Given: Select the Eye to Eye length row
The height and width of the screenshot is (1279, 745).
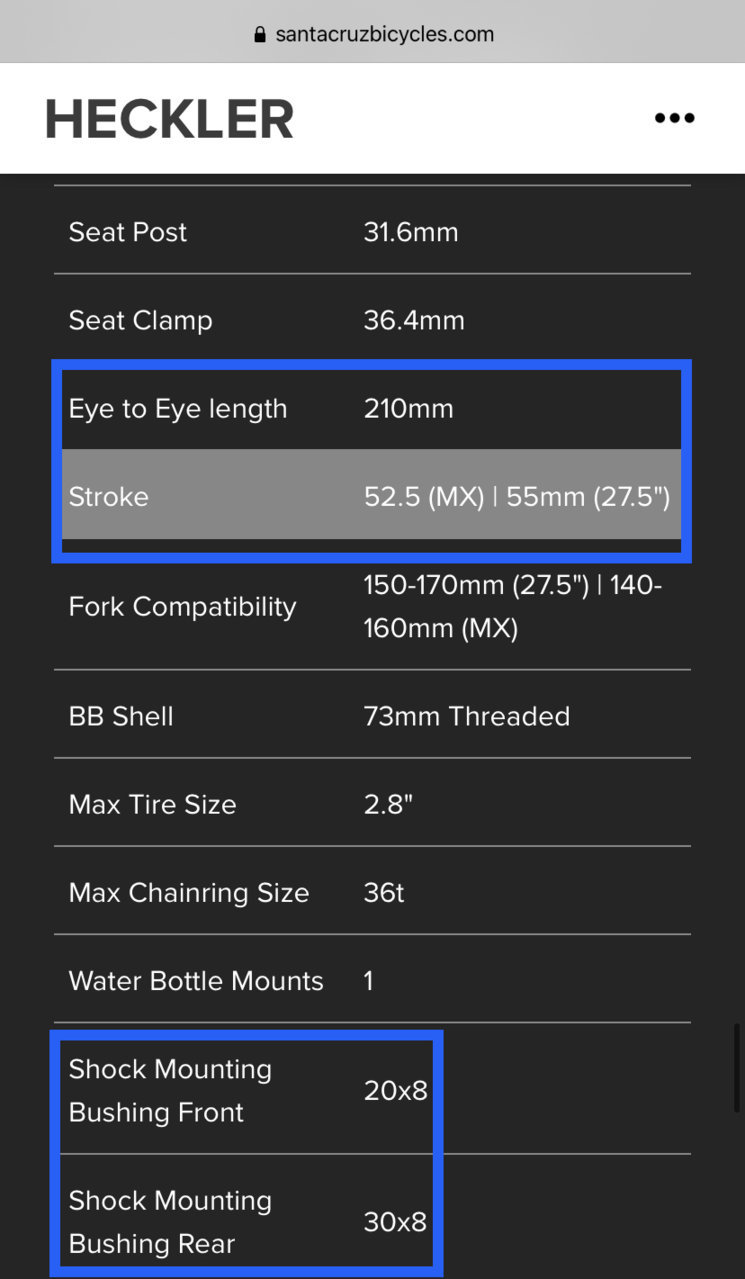Looking at the screenshot, I should coord(372,408).
